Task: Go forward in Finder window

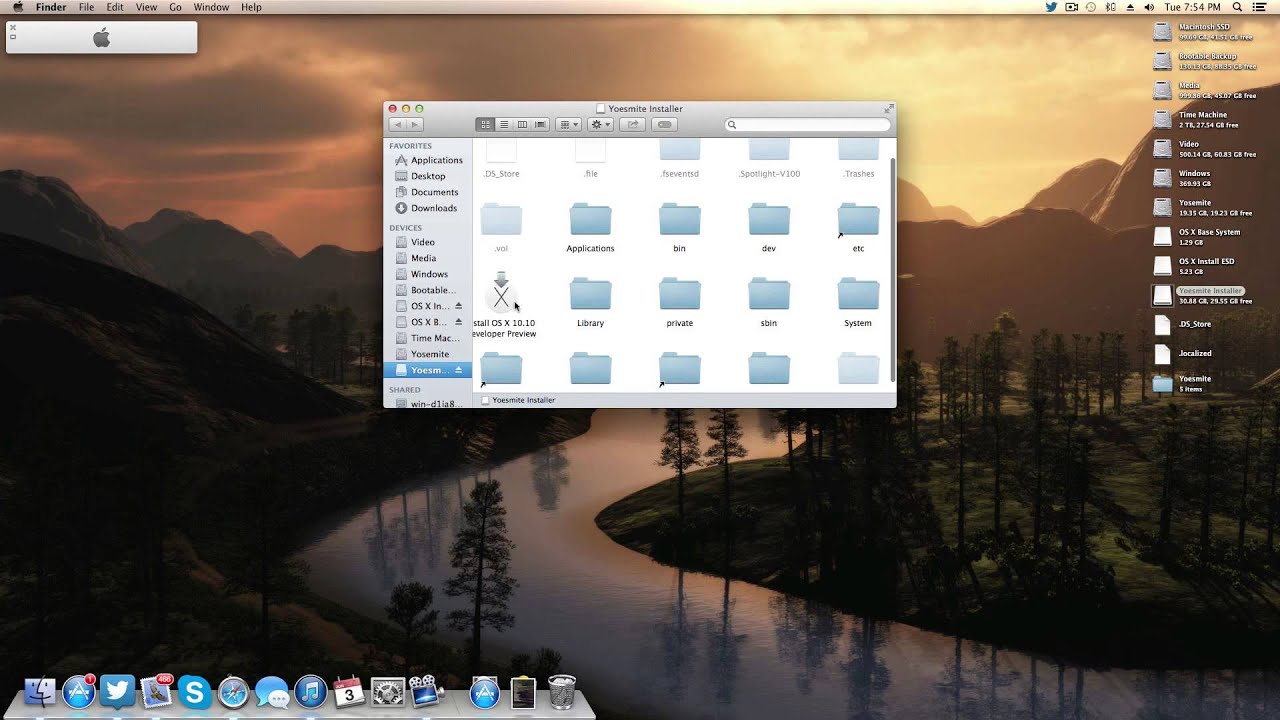Action: click(x=415, y=124)
